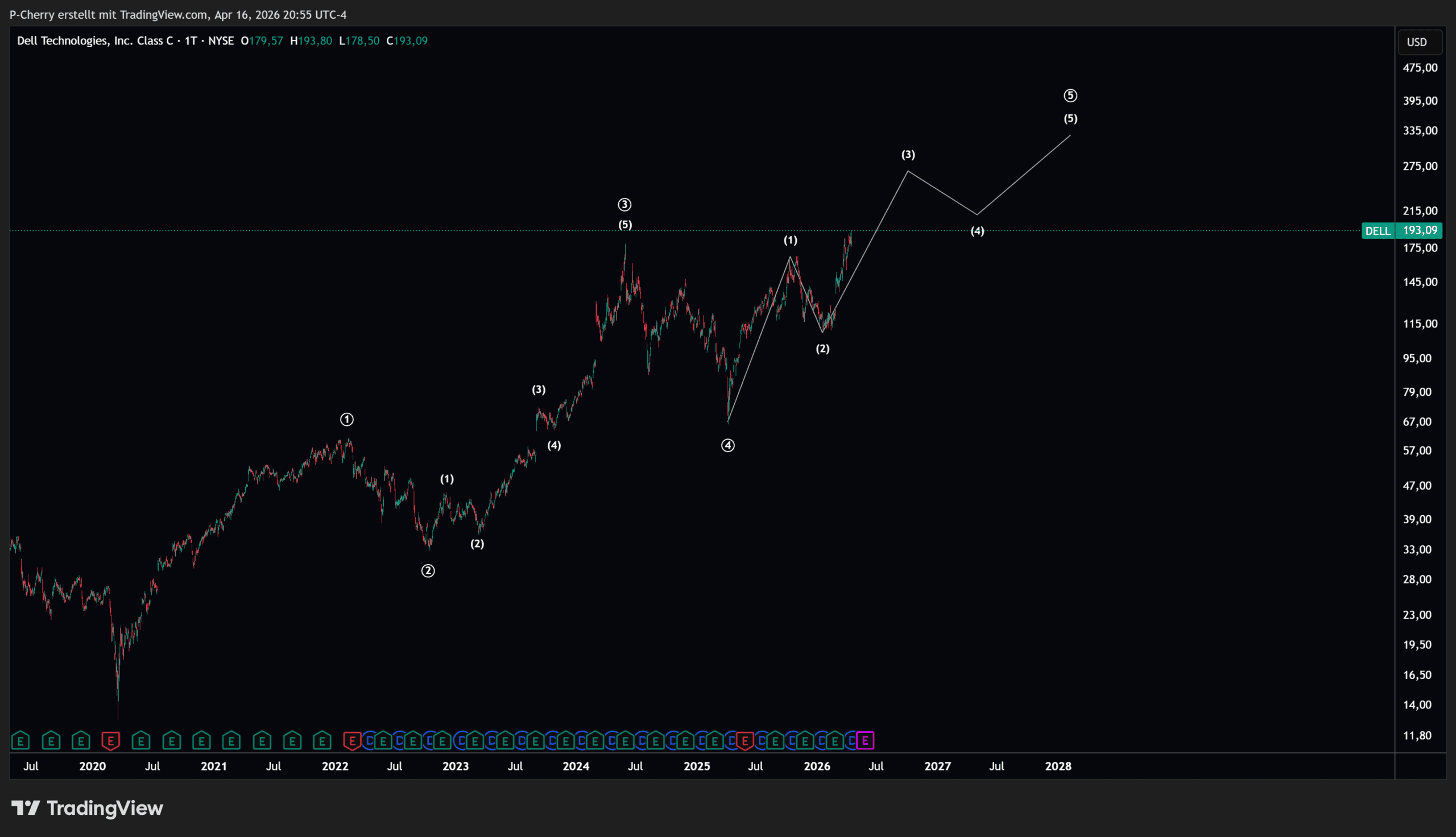Open the TradingView logo link
Screen dimensions: 1456x837
pyautogui.click(x=88, y=808)
